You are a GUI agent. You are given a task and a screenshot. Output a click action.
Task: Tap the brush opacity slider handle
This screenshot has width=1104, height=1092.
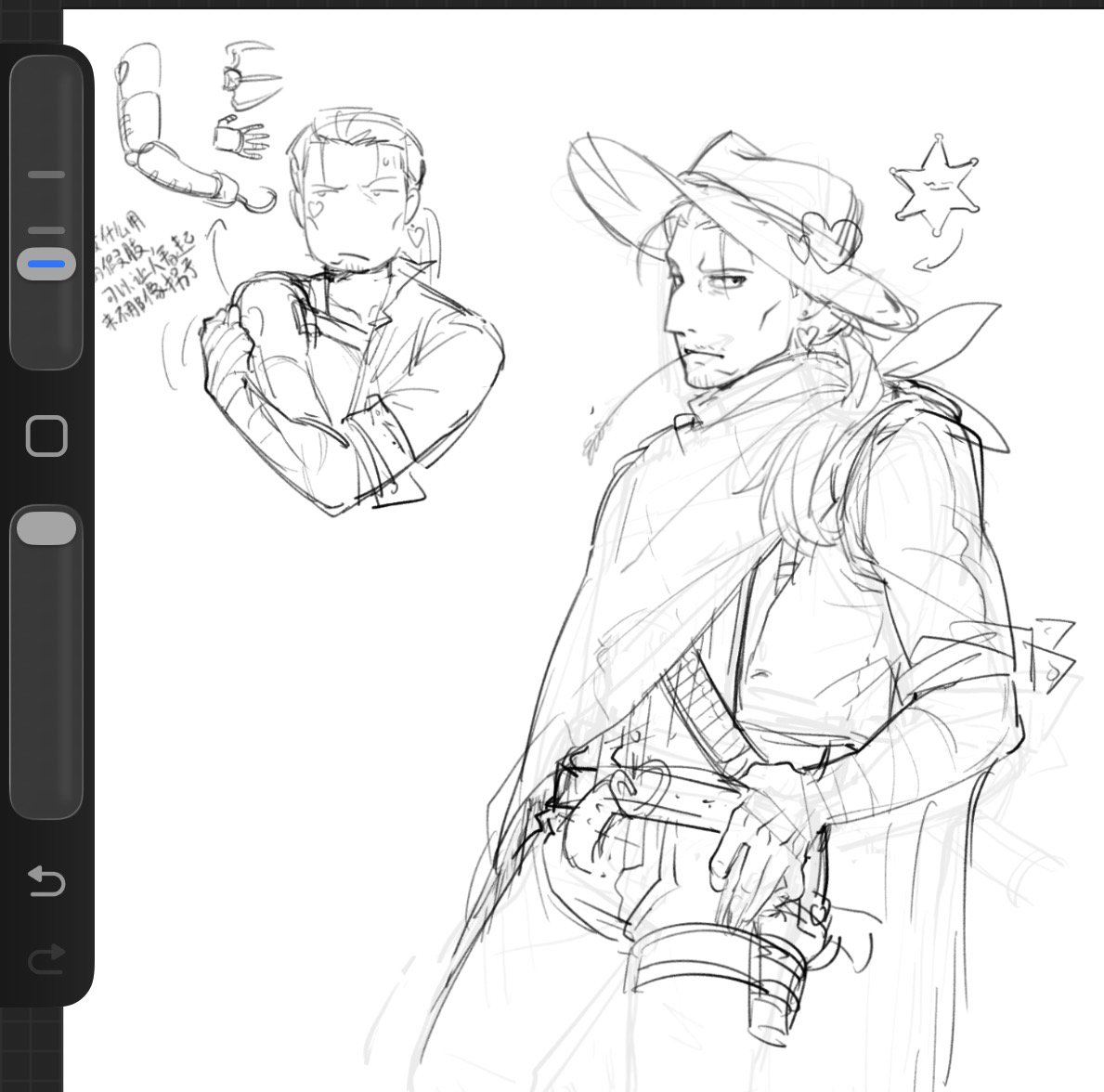tap(46, 528)
